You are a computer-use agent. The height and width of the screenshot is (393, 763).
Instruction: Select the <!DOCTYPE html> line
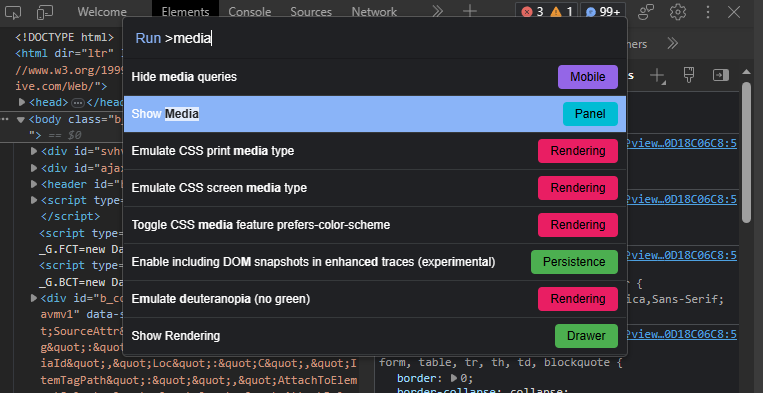coord(65,37)
